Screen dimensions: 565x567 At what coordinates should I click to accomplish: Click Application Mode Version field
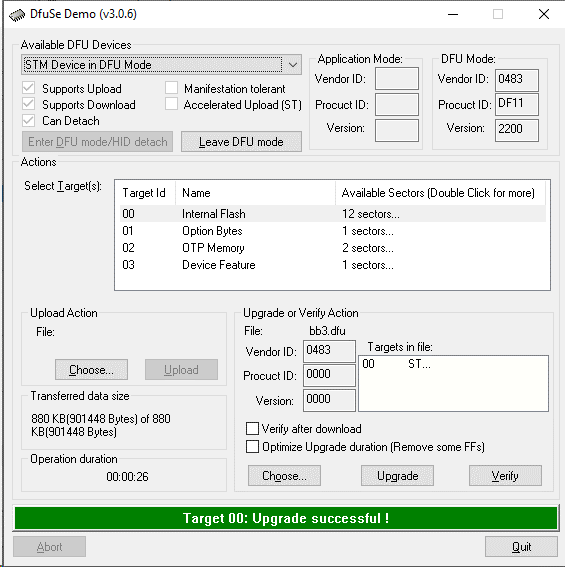(397, 131)
